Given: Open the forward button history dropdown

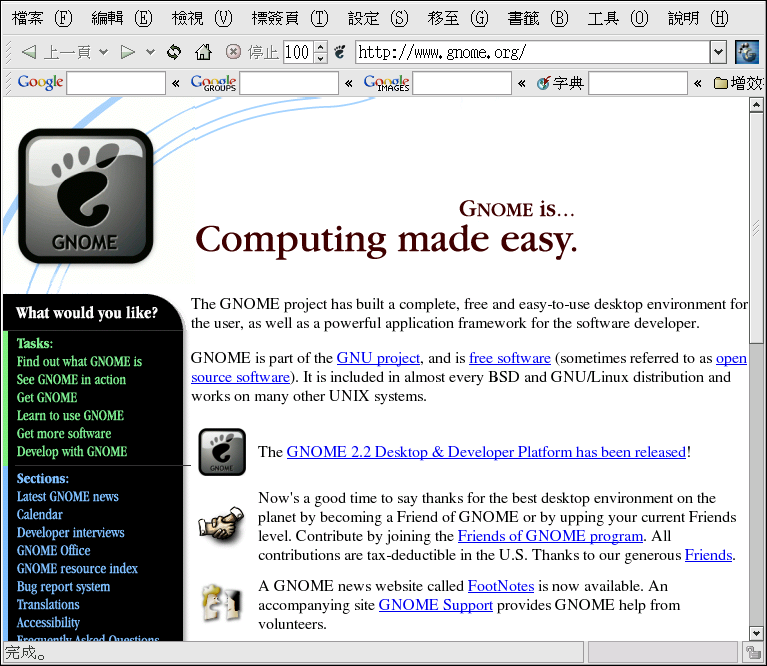Looking at the screenshot, I should click(150, 52).
